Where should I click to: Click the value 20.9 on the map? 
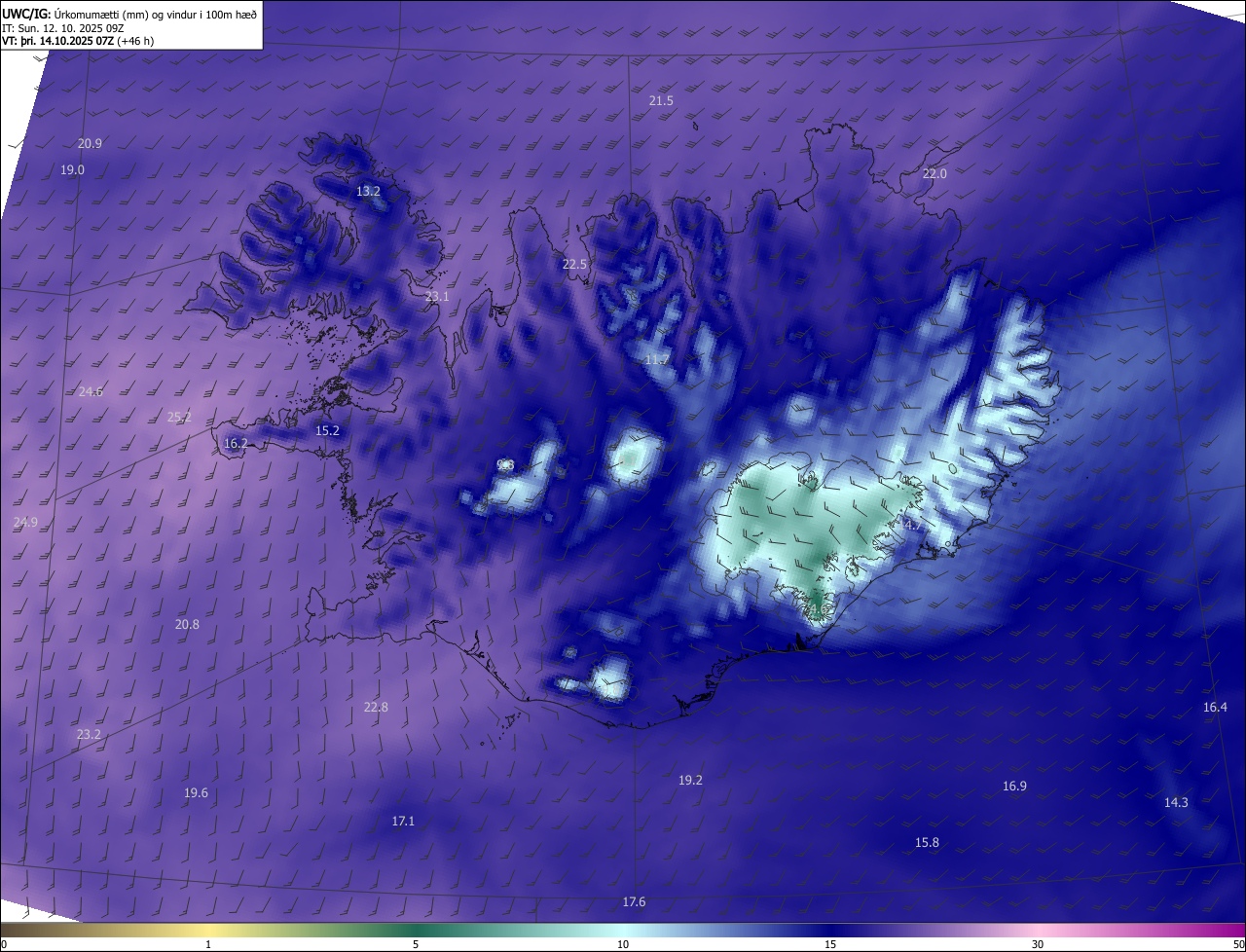pyautogui.click(x=90, y=144)
